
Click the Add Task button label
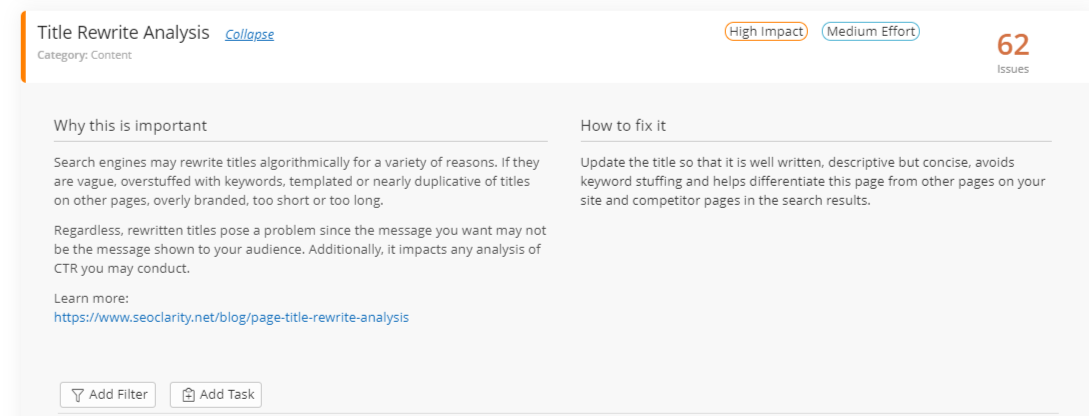pos(227,394)
